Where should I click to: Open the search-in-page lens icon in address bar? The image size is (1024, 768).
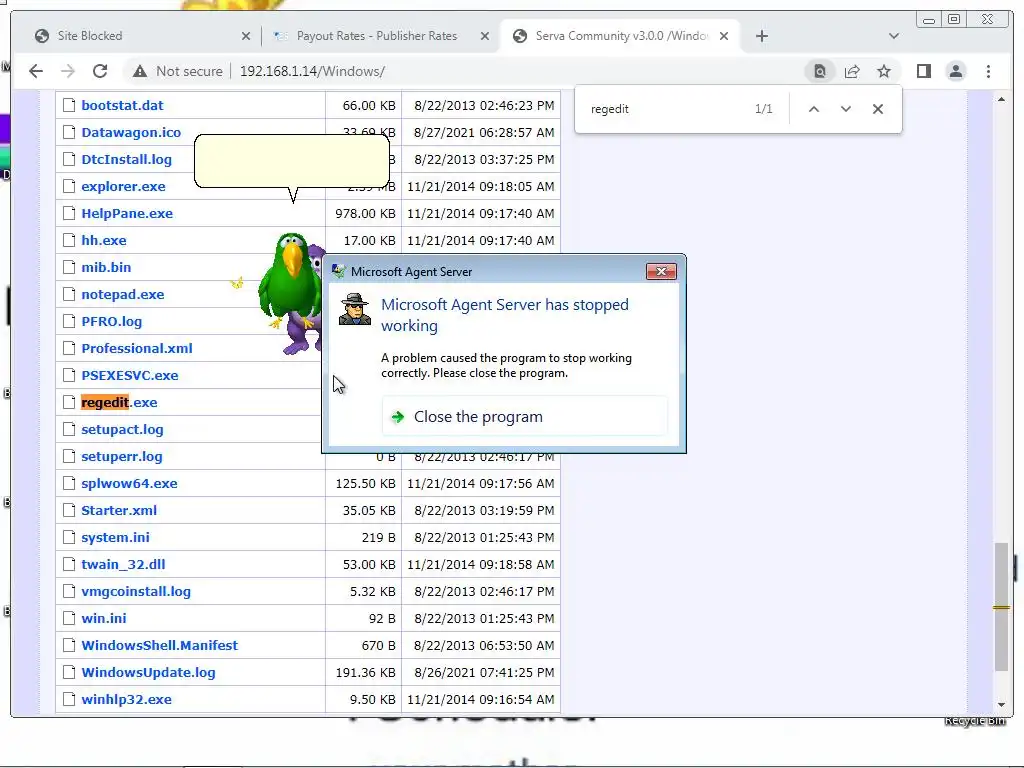(820, 71)
